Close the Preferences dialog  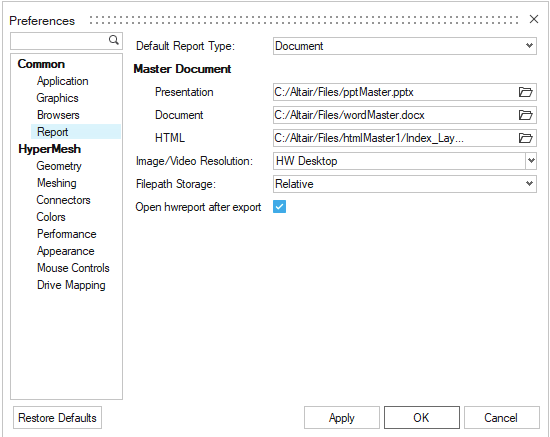pos(534,19)
